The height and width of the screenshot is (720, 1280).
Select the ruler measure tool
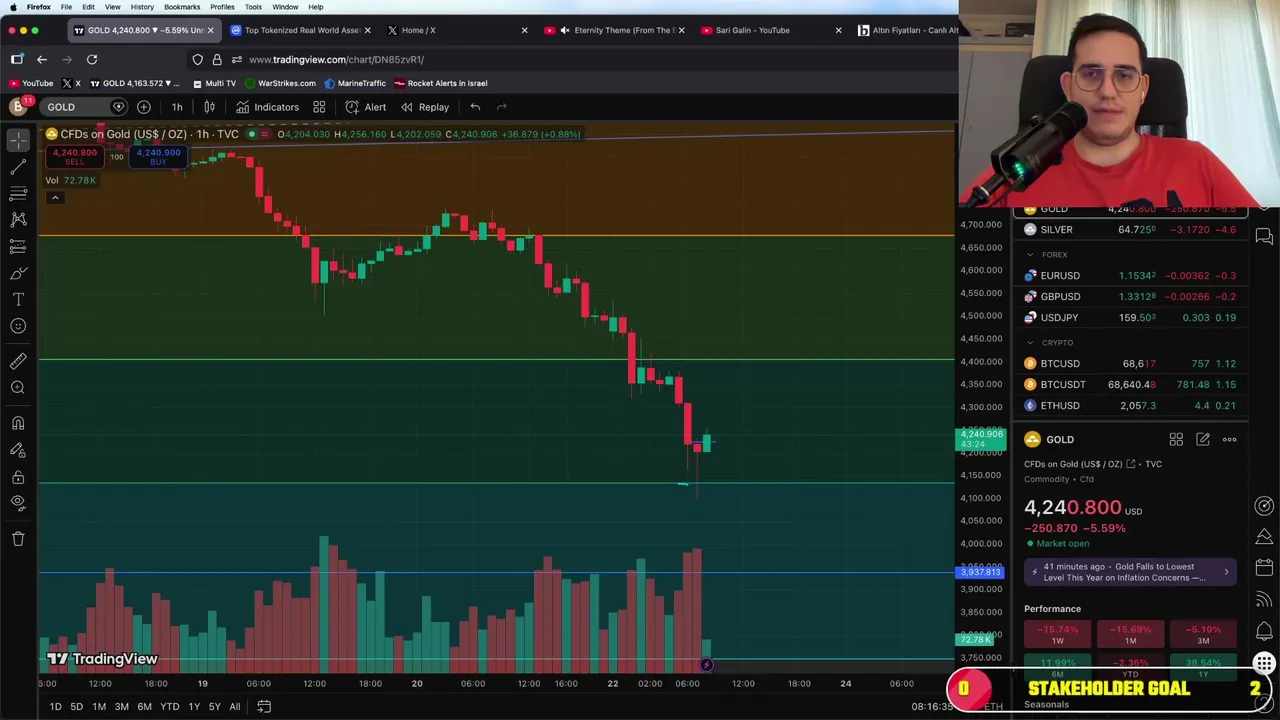point(18,361)
